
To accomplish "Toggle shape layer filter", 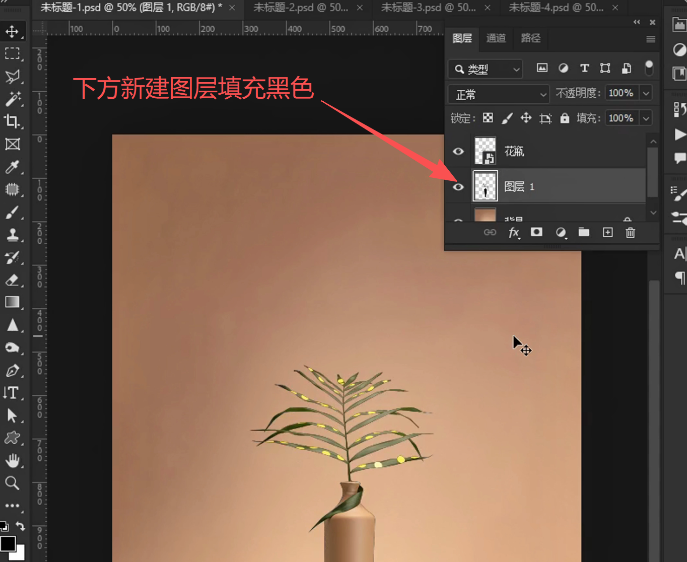I will pos(605,68).
